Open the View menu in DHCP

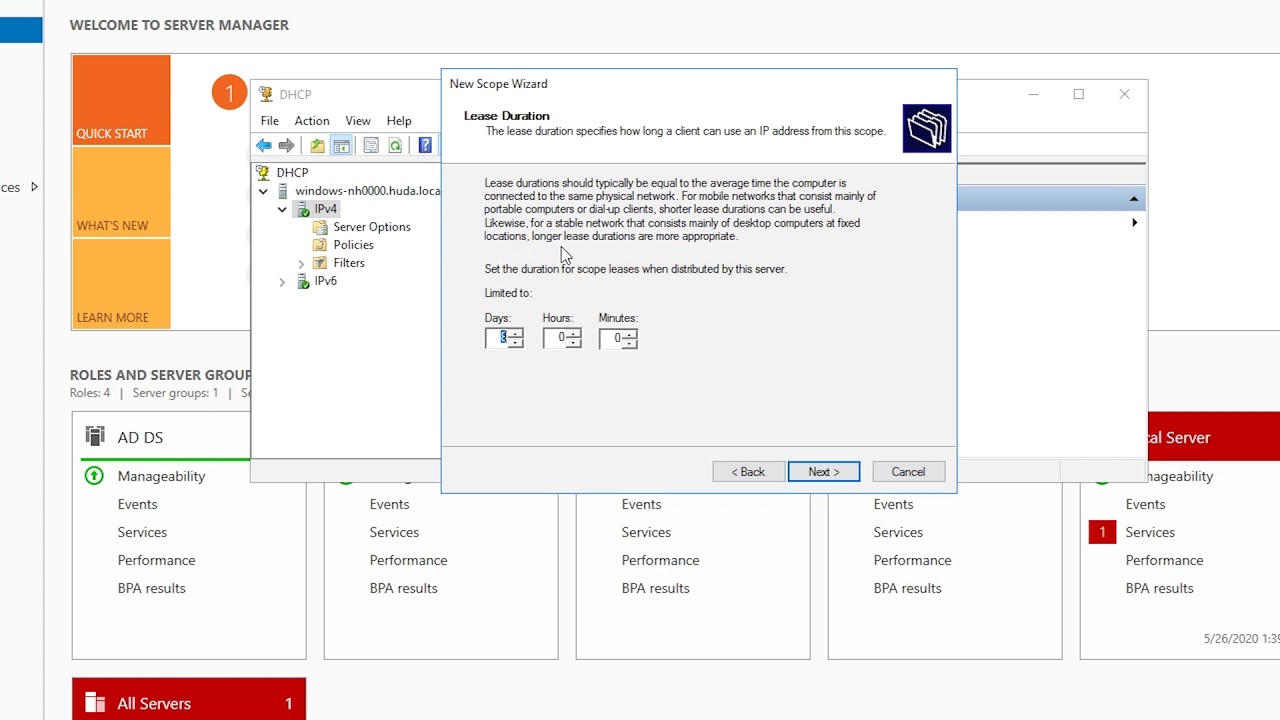coord(358,120)
